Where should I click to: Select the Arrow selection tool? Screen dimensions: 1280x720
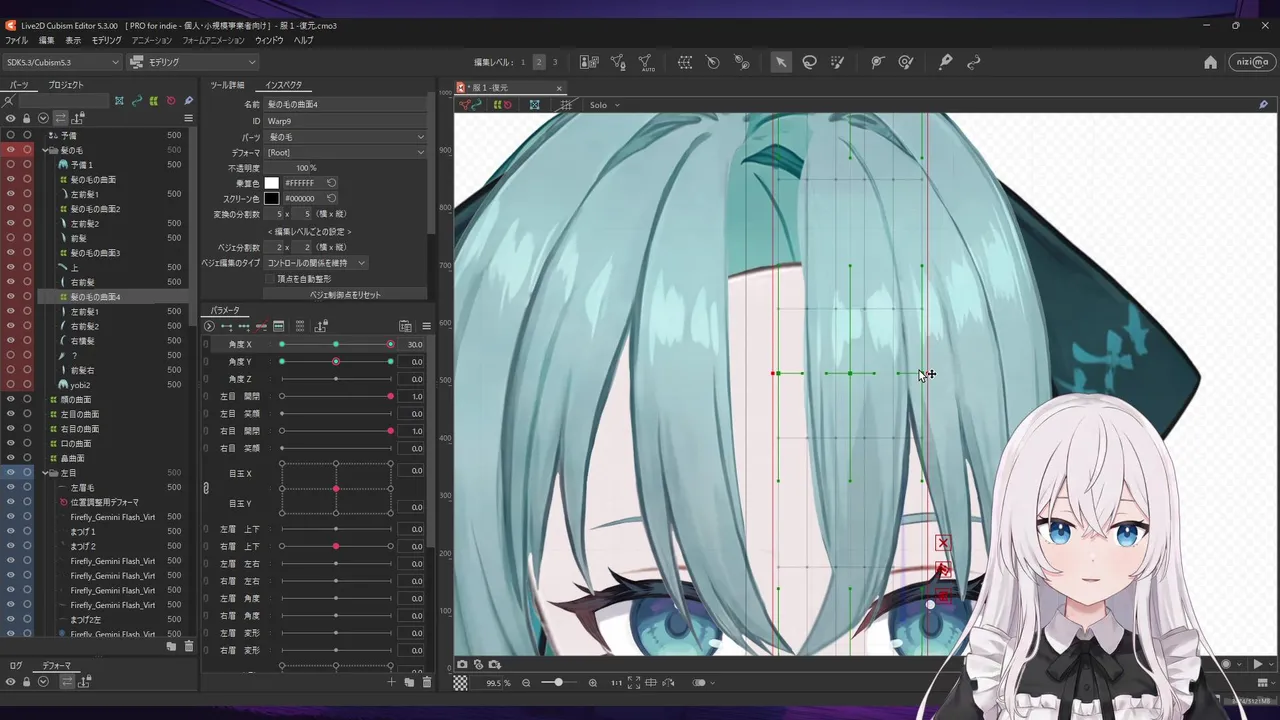pyautogui.click(x=780, y=62)
